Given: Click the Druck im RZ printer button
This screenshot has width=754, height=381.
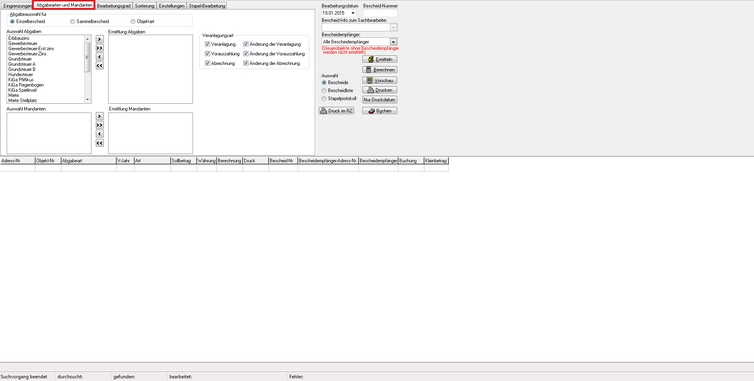Looking at the screenshot, I should coord(337,111).
